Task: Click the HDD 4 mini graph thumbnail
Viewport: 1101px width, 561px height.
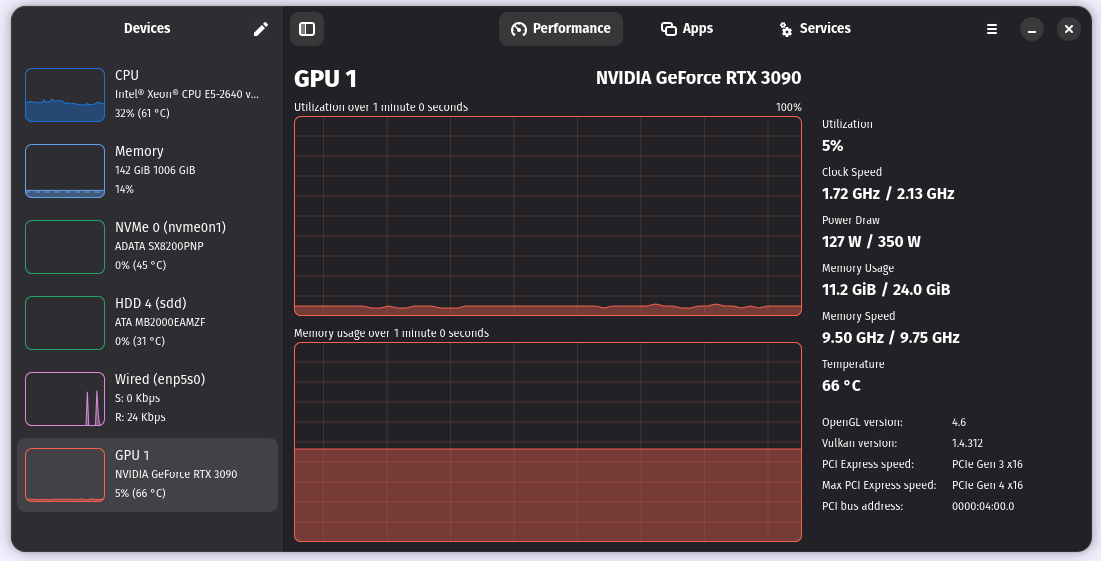Action: (65, 323)
